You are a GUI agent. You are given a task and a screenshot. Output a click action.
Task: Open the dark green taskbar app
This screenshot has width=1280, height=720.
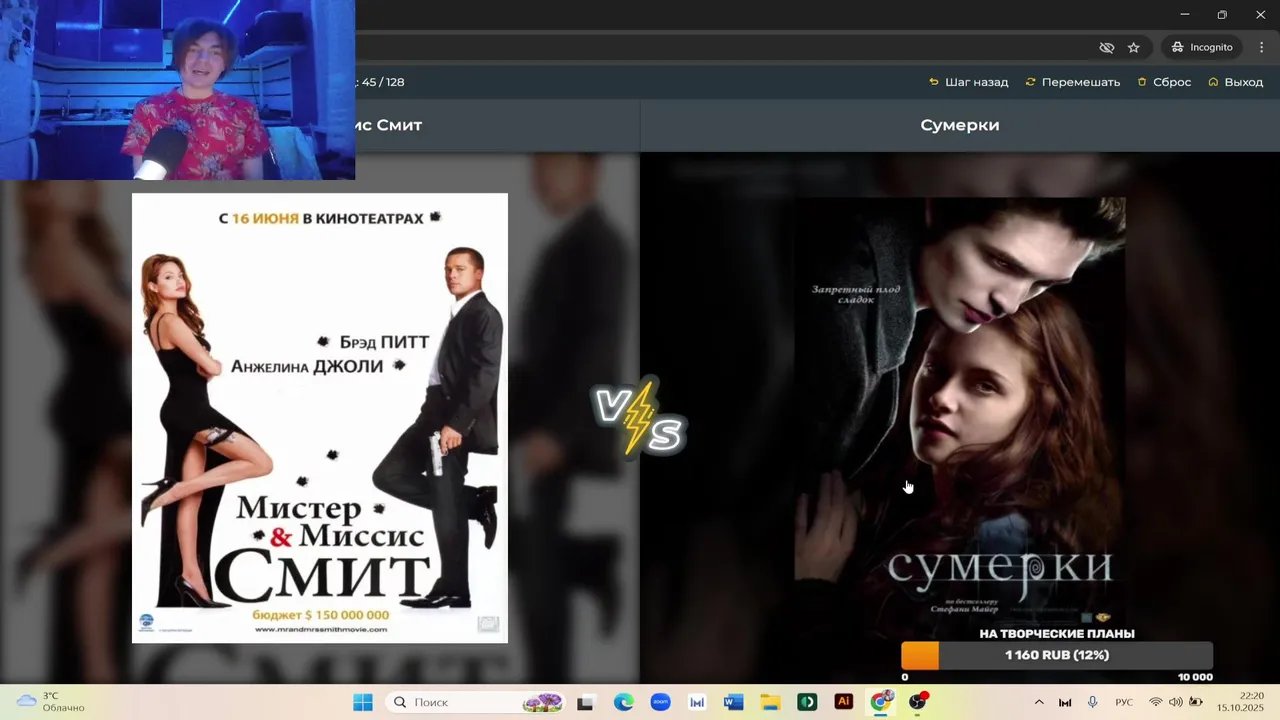pyautogui.click(x=807, y=702)
